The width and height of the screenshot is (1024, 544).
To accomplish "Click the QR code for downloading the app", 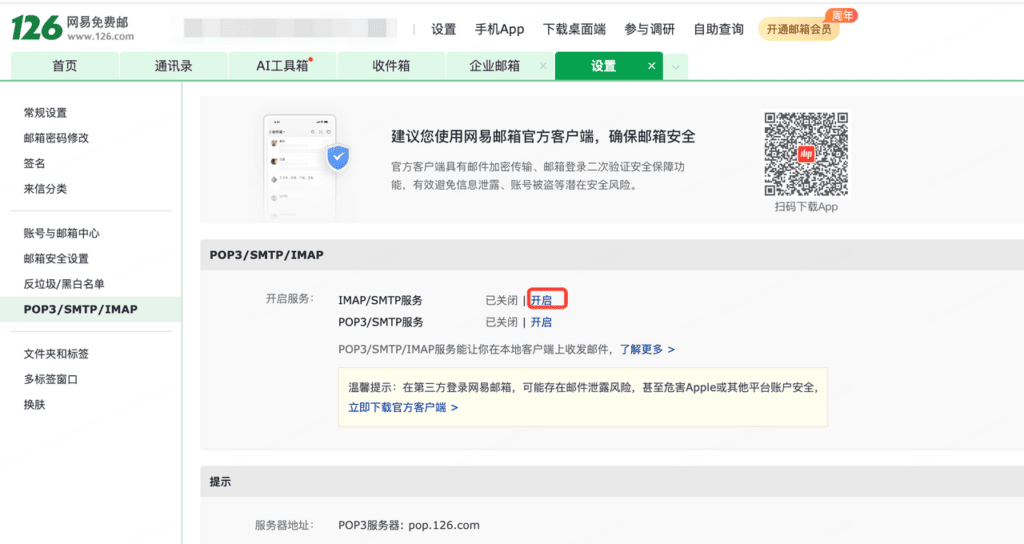I will coord(806,154).
